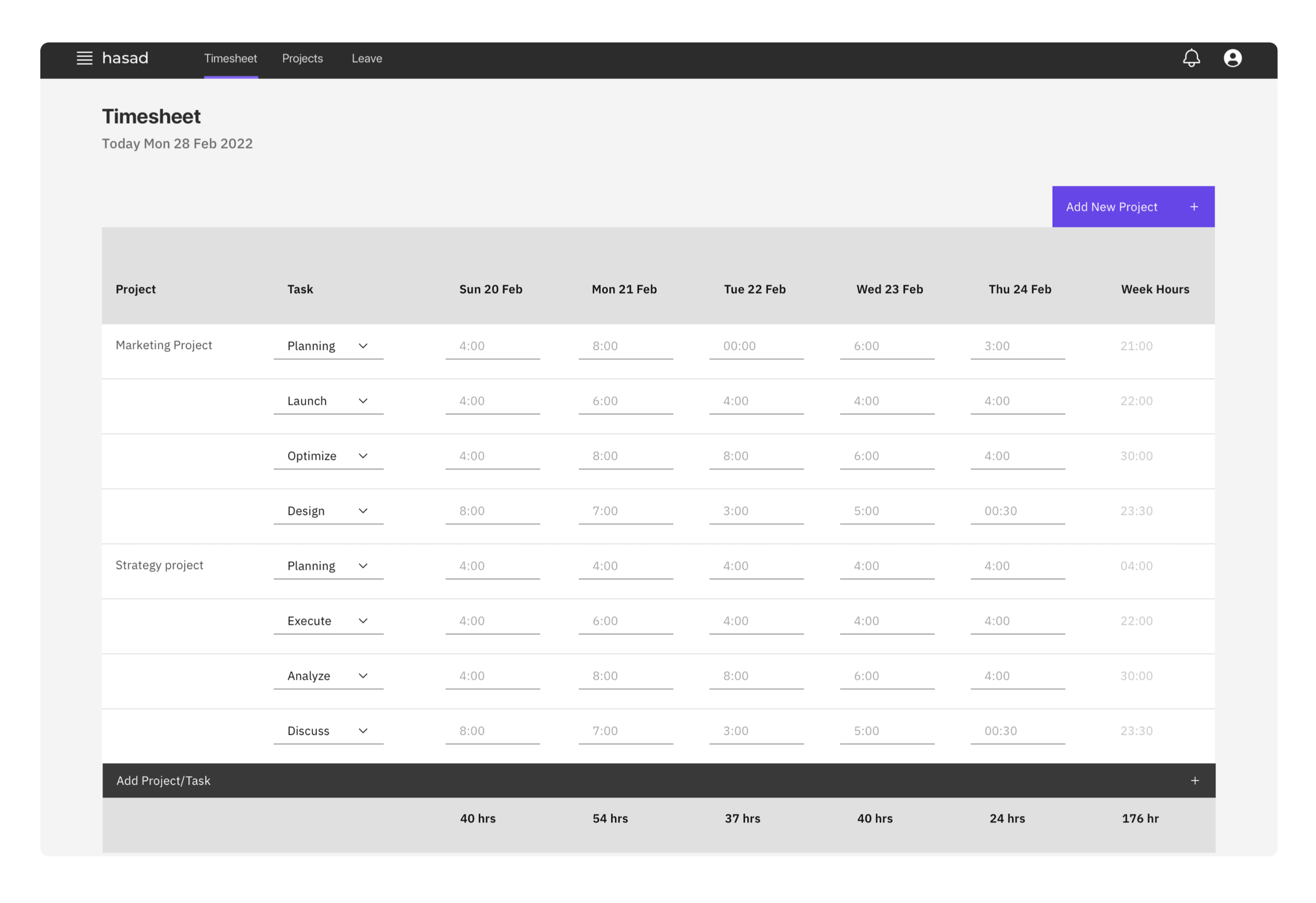
Task: Select the Timesheet tab
Action: (230, 59)
